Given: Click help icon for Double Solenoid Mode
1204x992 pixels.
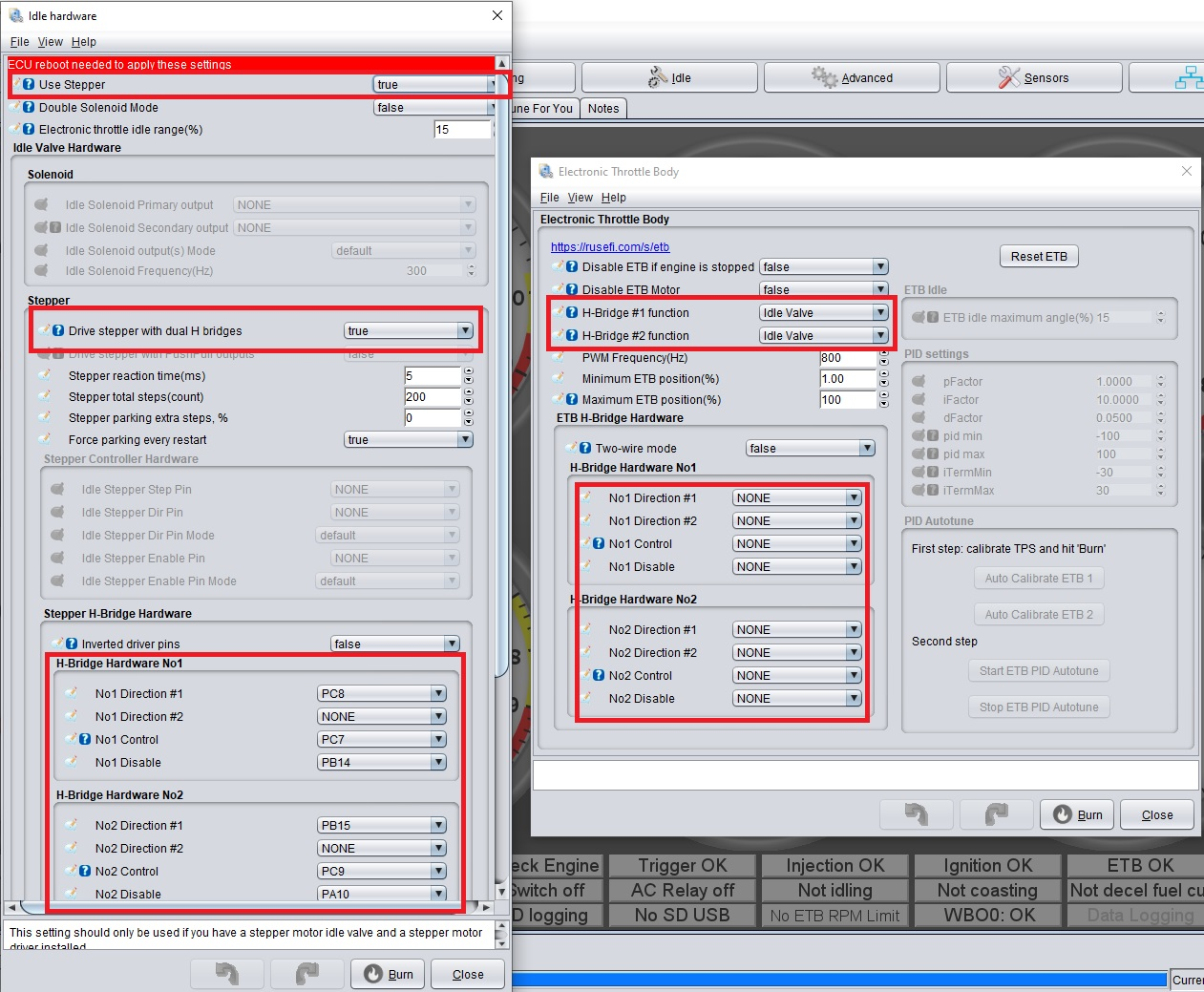Looking at the screenshot, I should click(29, 108).
